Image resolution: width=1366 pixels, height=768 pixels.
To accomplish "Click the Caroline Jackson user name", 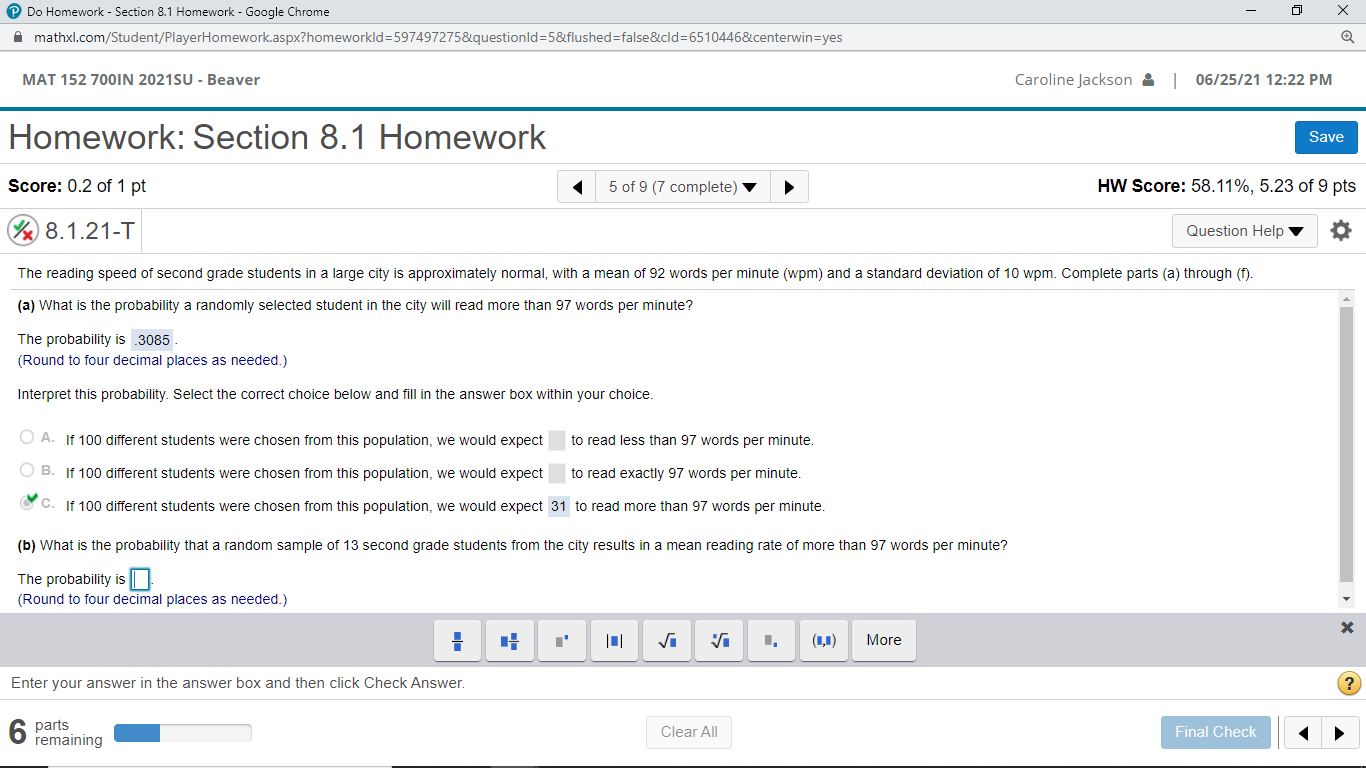I will 1074,80.
